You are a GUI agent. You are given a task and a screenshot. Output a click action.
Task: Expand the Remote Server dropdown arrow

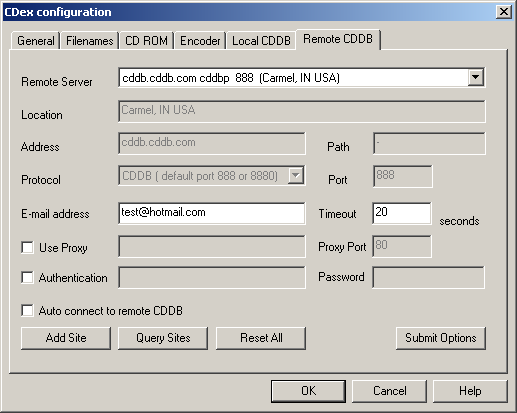(x=476, y=78)
